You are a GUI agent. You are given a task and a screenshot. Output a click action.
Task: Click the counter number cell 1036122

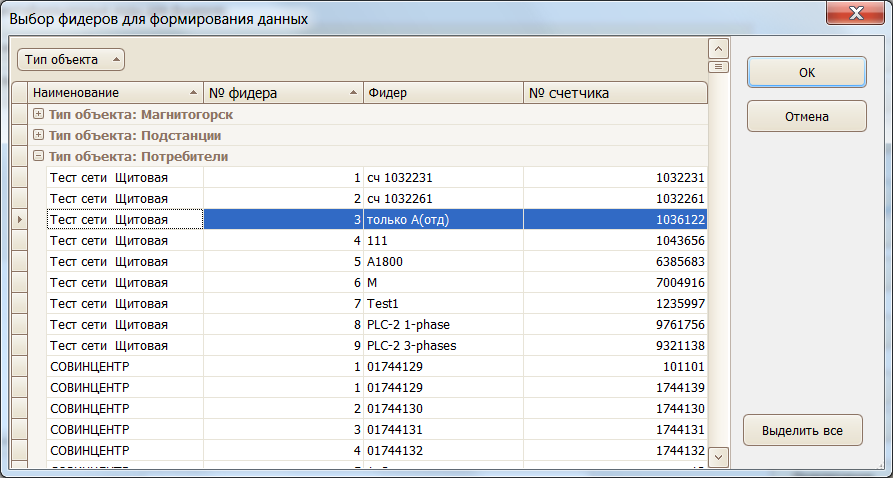pyautogui.click(x=615, y=219)
